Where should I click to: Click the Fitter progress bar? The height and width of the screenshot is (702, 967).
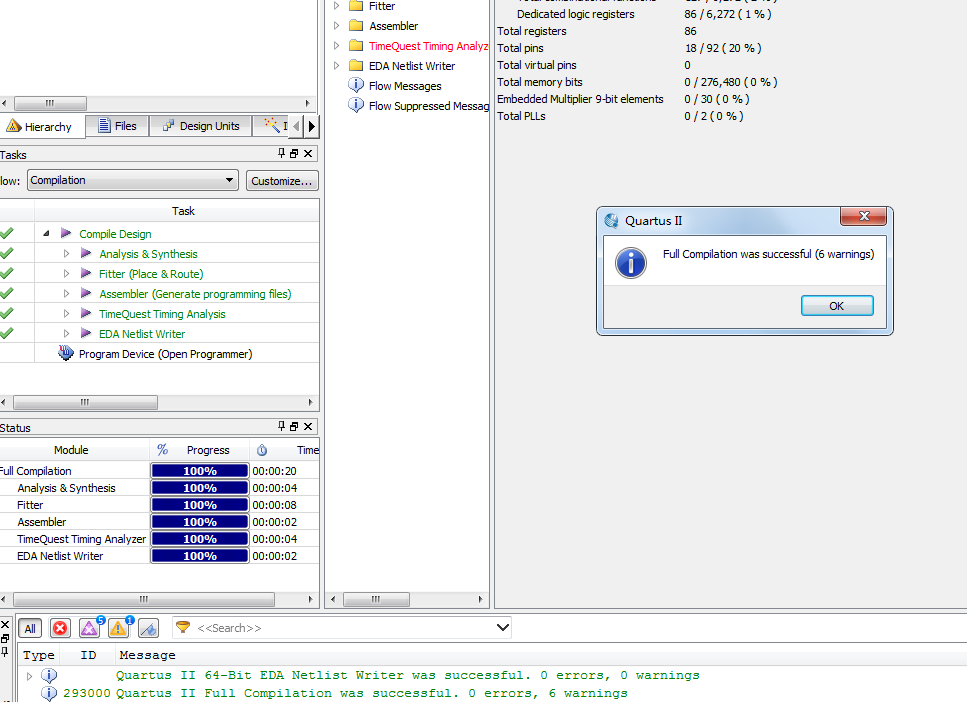click(200, 505)
